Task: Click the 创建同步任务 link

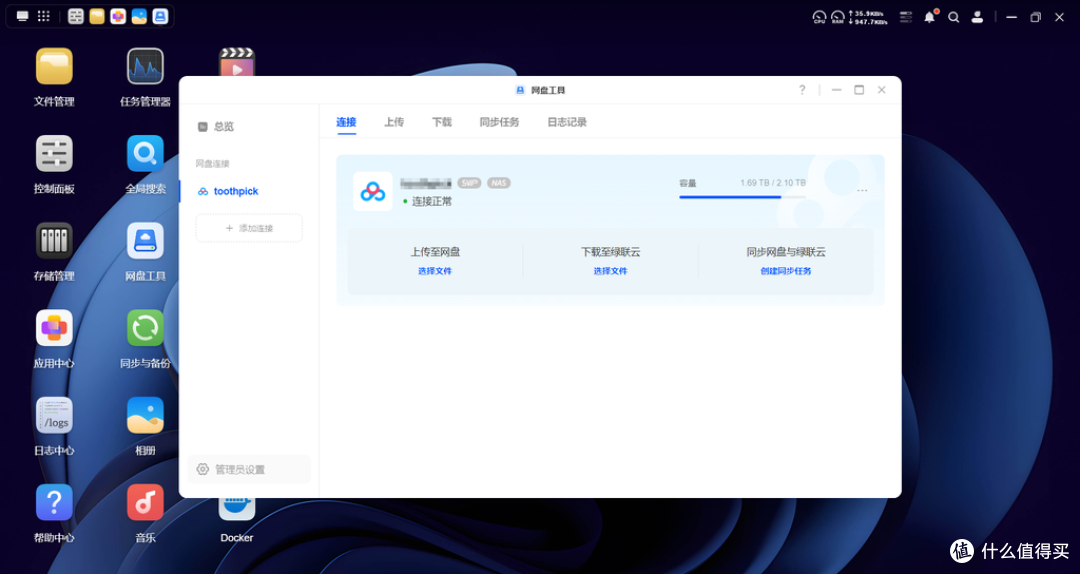Action: pos(786,271)
